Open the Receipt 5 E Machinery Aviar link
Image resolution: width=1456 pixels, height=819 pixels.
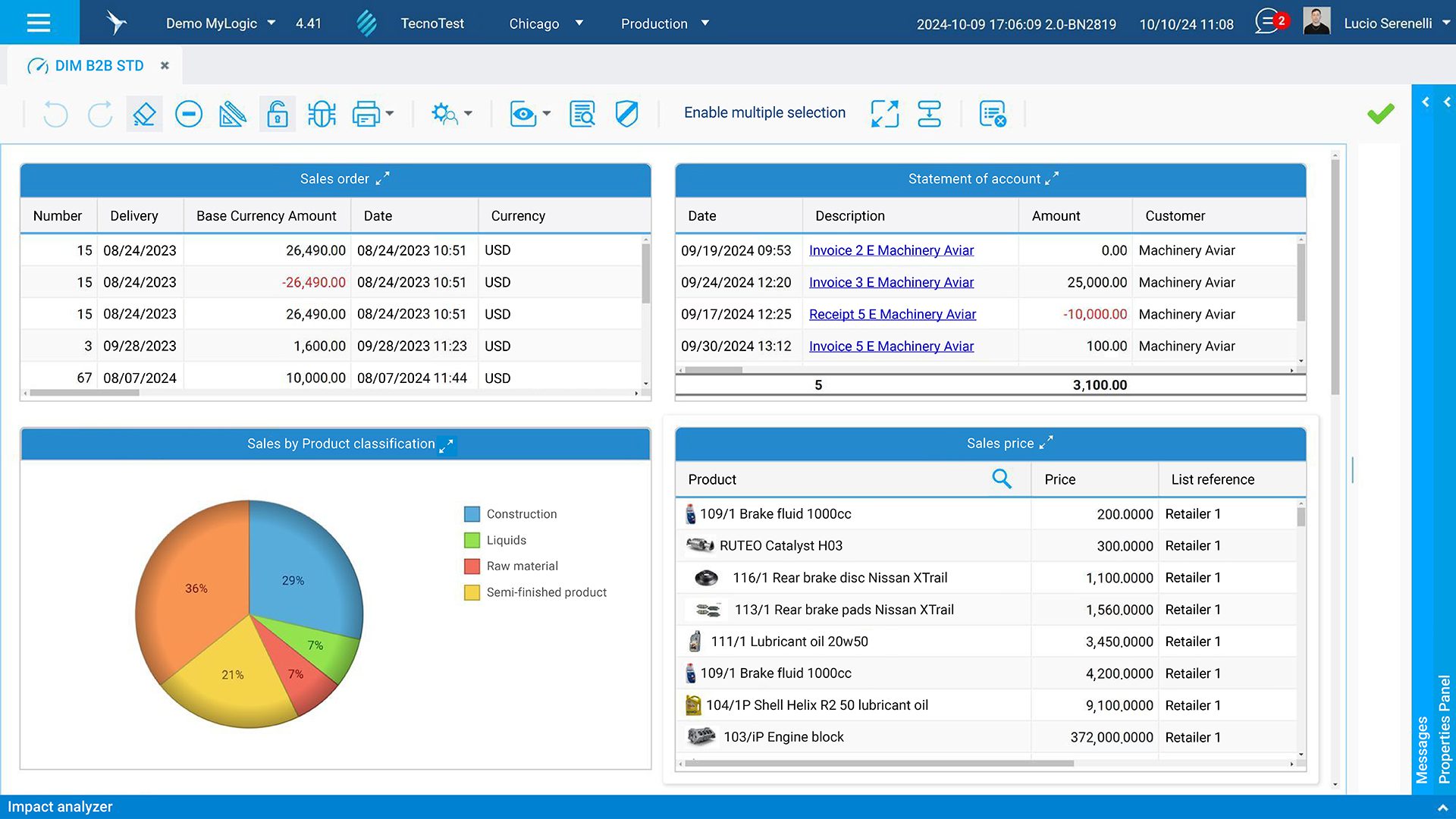tap(892, 314)
